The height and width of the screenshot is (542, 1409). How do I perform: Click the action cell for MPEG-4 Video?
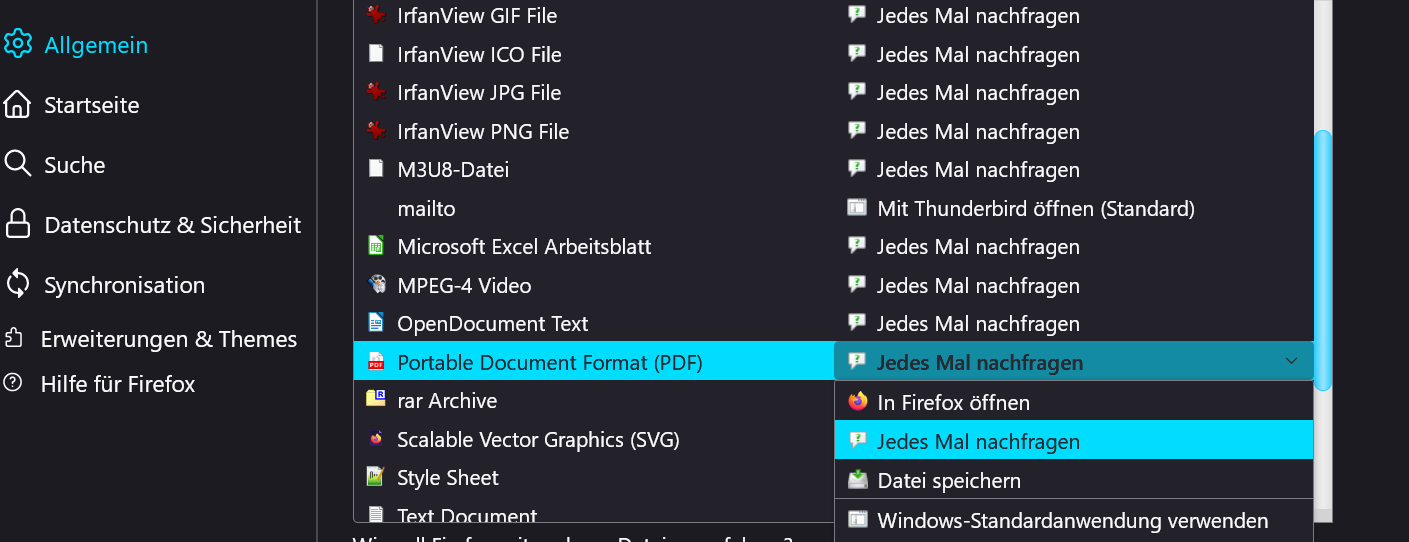[978, 286]
